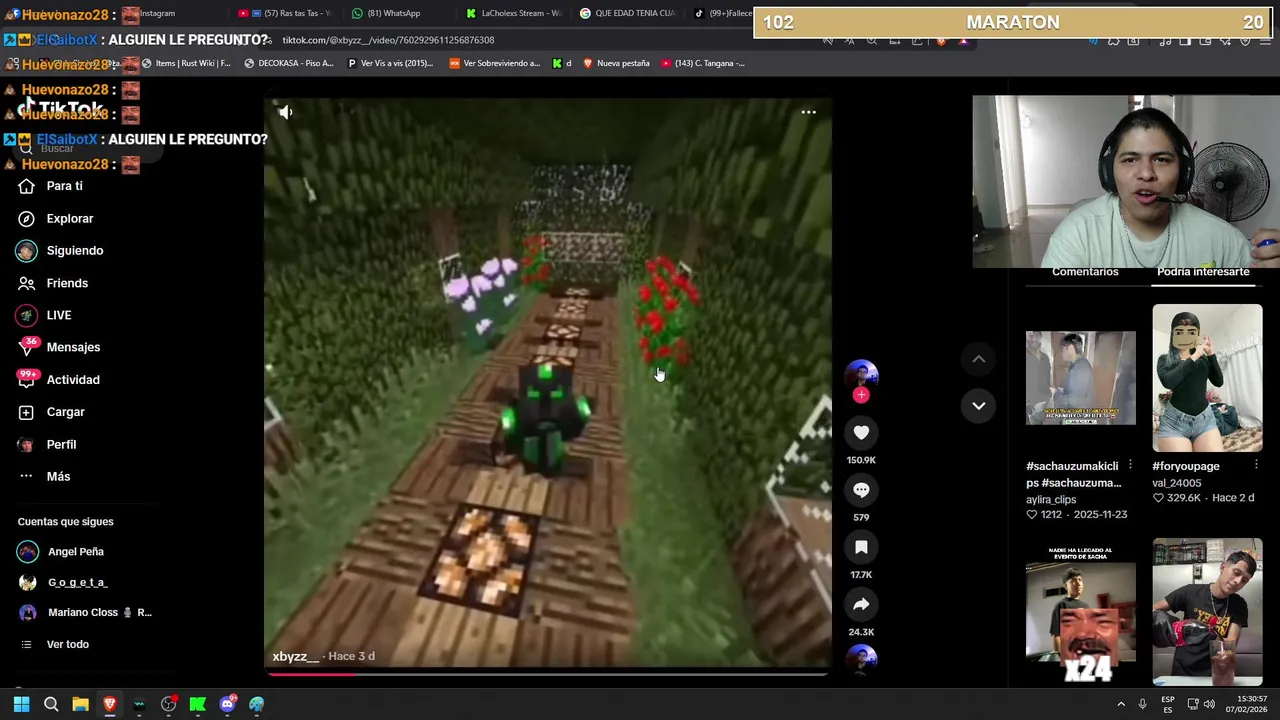Open Mensajes inbox
The image size is (1280, 720).
[73, 347]
